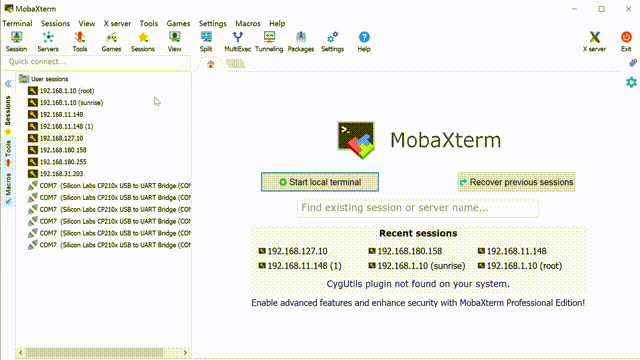Select 192.168.1.10 (root) in the session tree
The width and height of the screenshot is (640, 360).
coord(61,91)
